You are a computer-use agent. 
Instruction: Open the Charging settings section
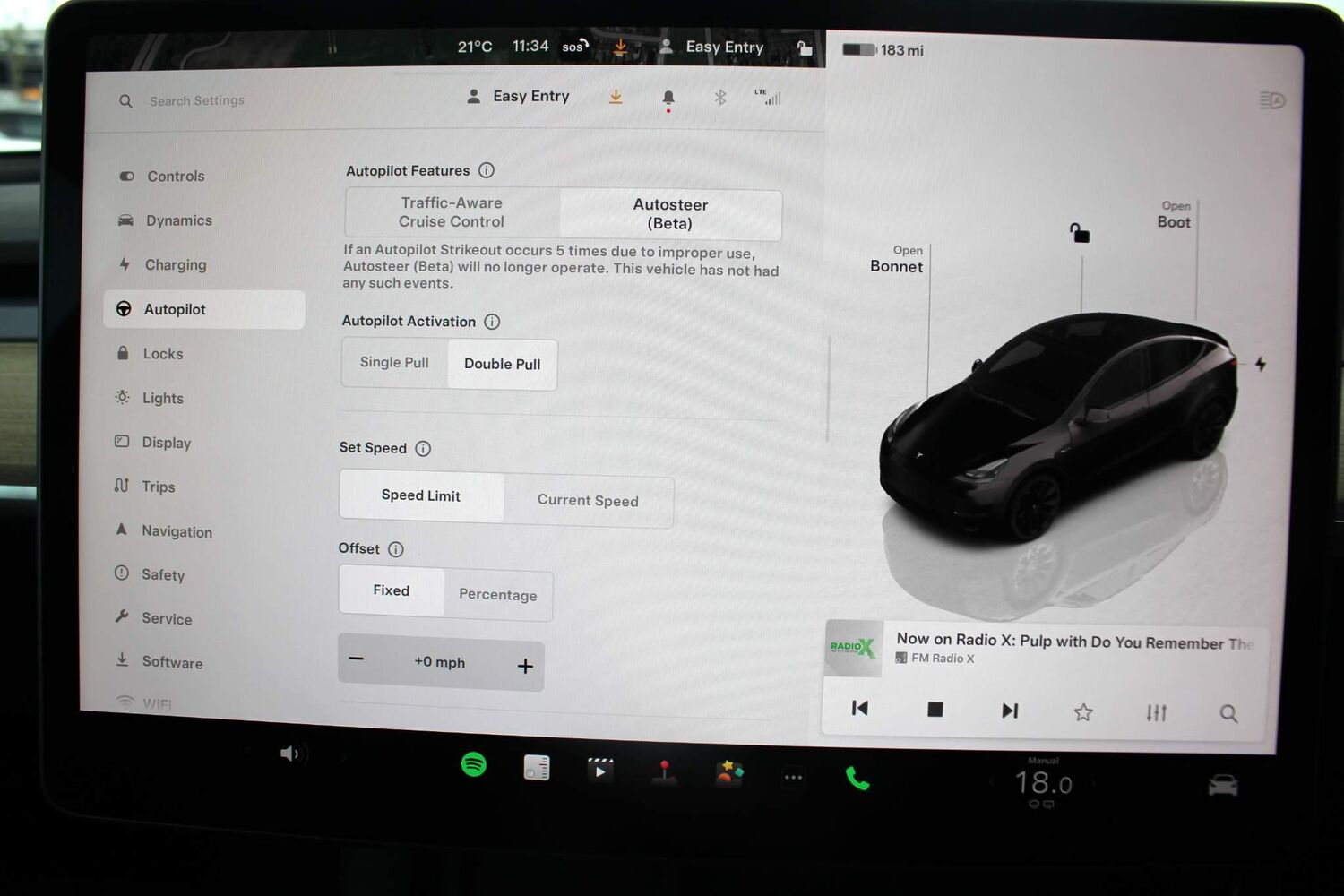(175, 265)
